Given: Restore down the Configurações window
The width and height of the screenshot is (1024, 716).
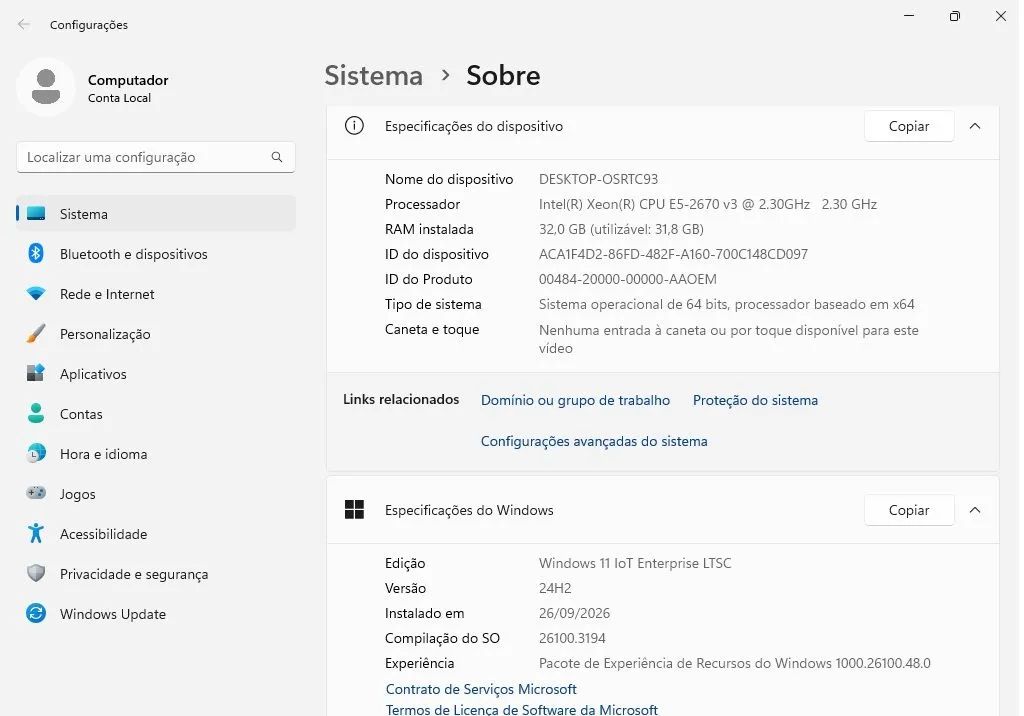Looking at the screenshot, I should tap(955, 16).
